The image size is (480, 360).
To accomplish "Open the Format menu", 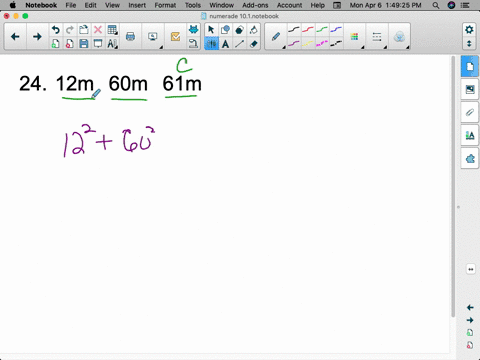I will (165, 5).
